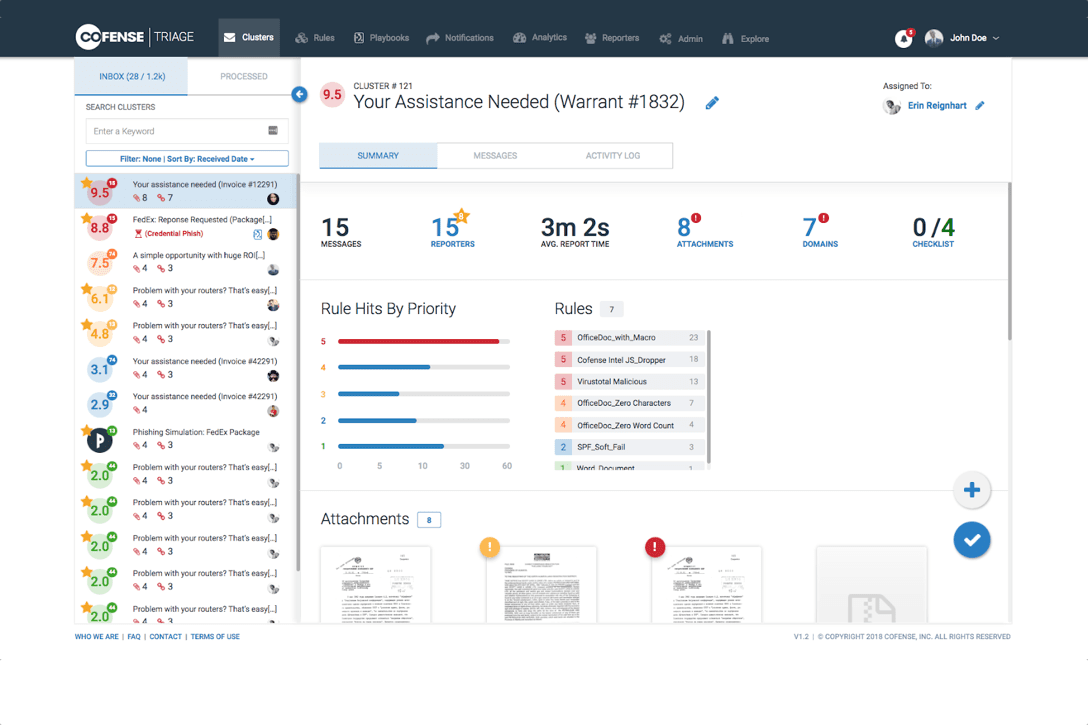
Task: Click the blue checkmark action button
Action: point(971,539)
